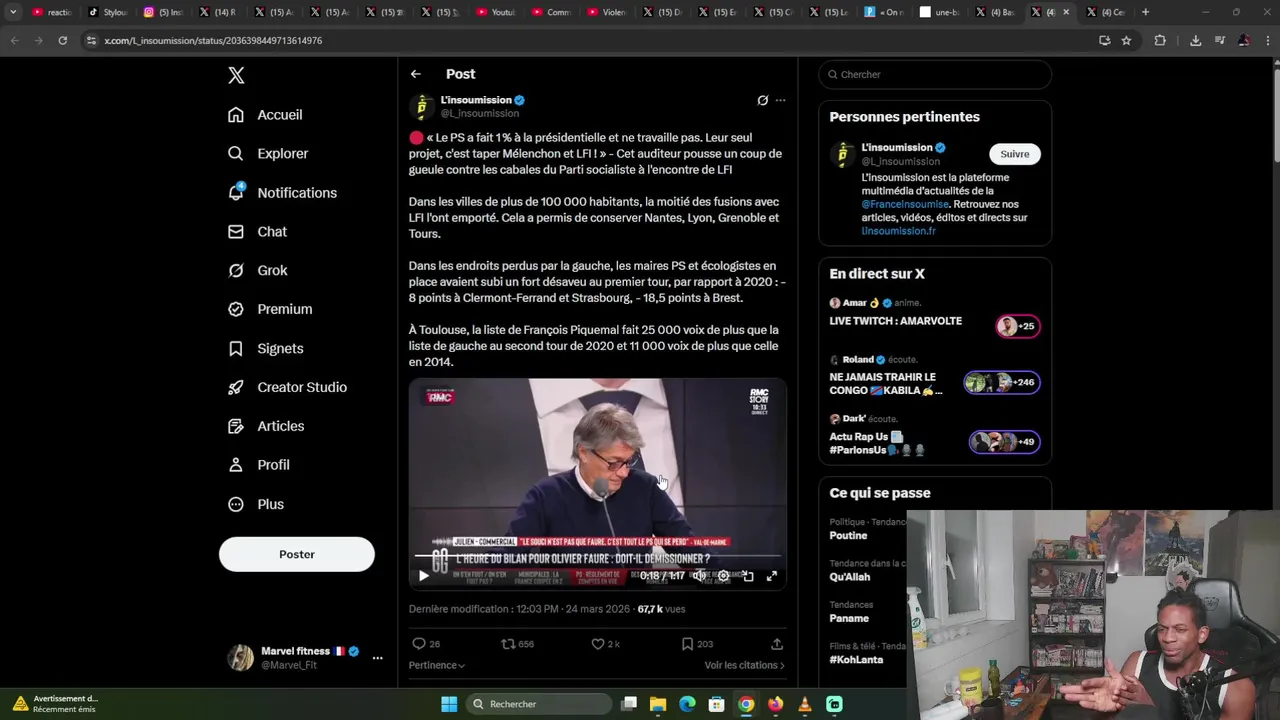The image size is (1280, 720).
Task: Open VLC media player from the taskbar
Action: click(x=805, y=704)
